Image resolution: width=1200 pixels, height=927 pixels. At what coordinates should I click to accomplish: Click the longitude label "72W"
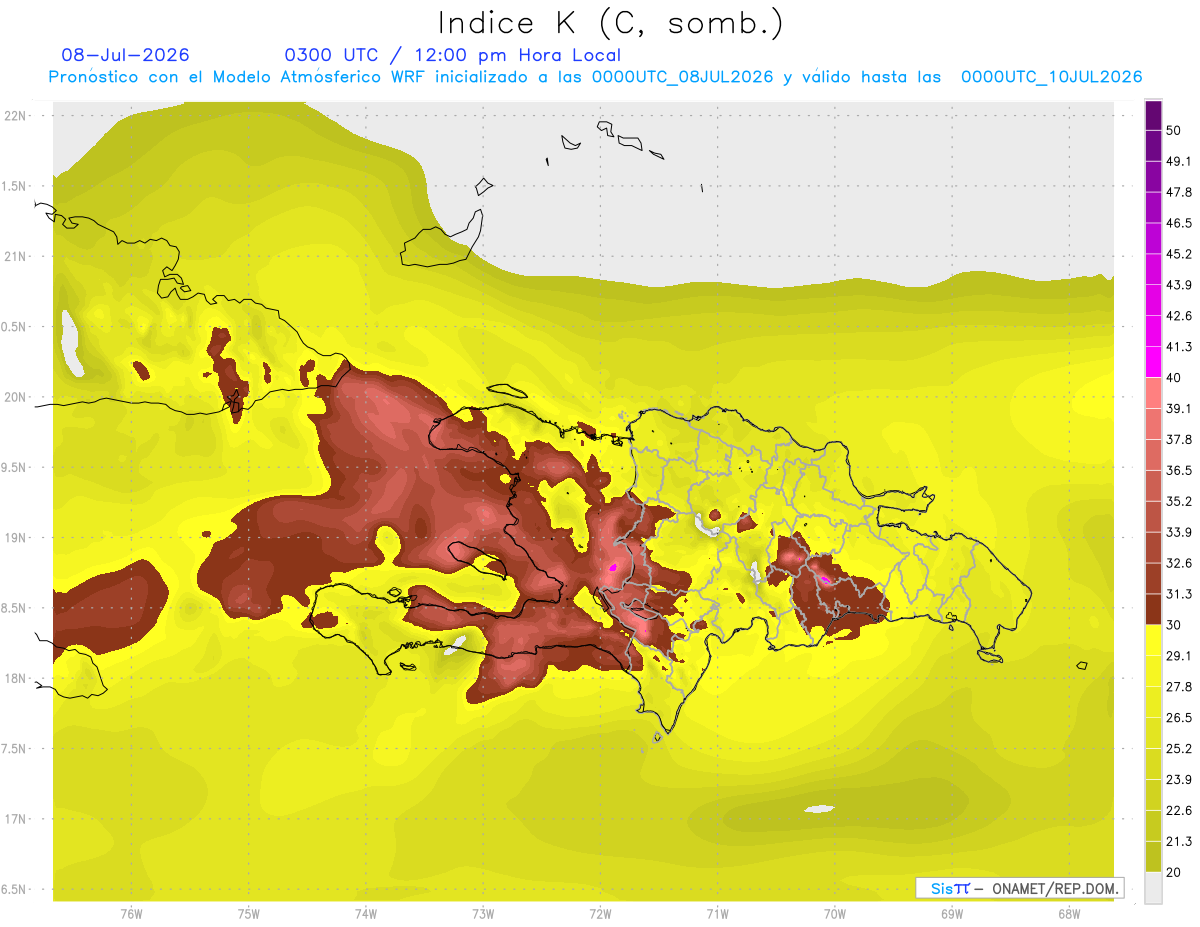[600, 913]
